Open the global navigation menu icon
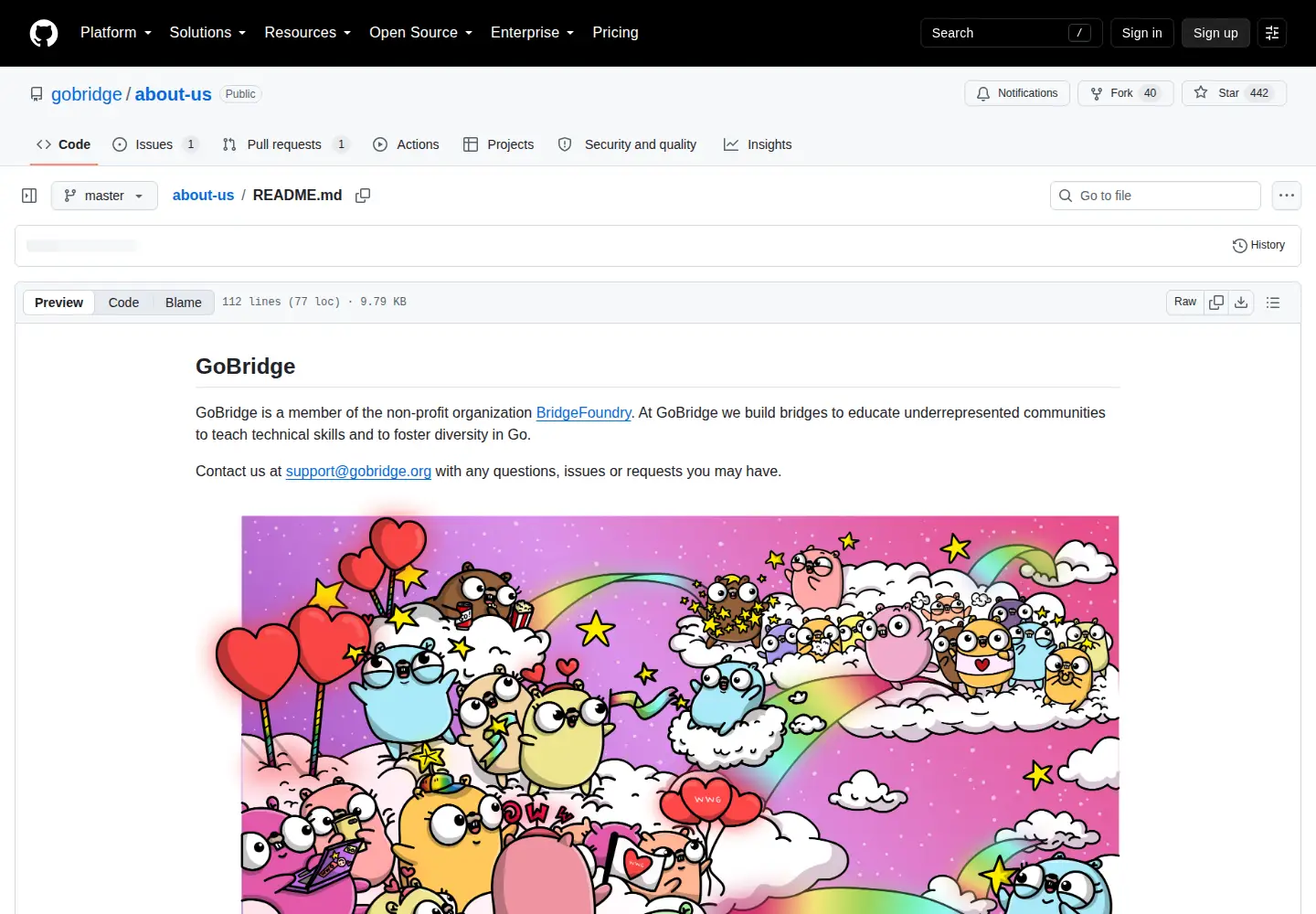 (x=1272, y=33)
